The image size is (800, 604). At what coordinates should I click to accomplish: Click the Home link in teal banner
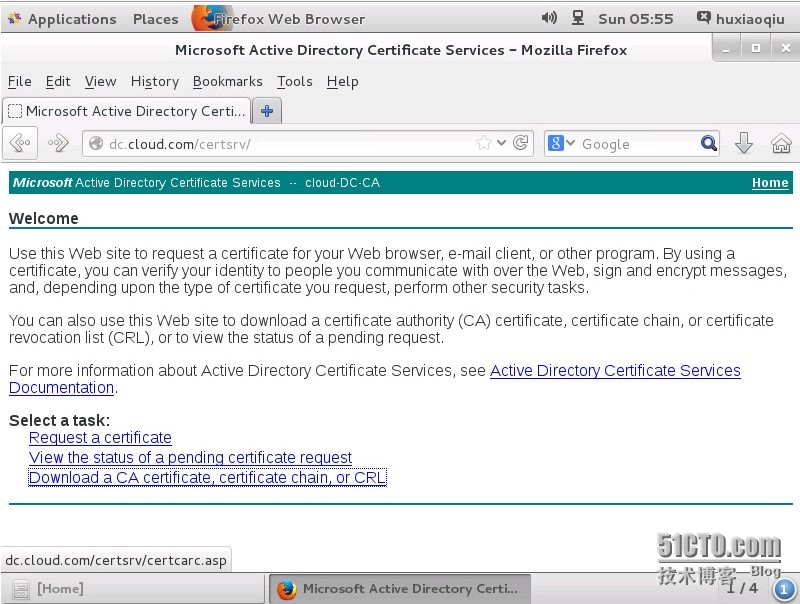click(x=770, y=183)
